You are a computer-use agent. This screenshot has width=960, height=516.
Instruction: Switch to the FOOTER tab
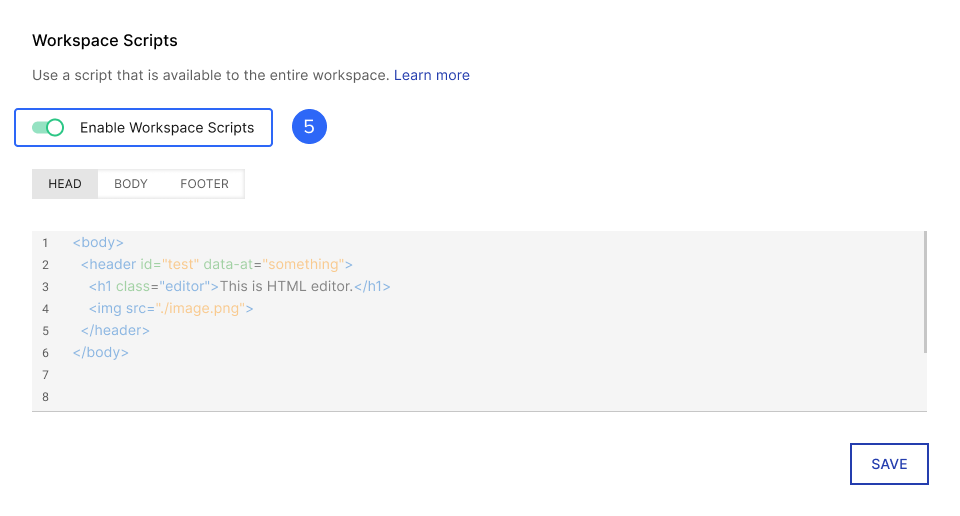tap(204, 184)
